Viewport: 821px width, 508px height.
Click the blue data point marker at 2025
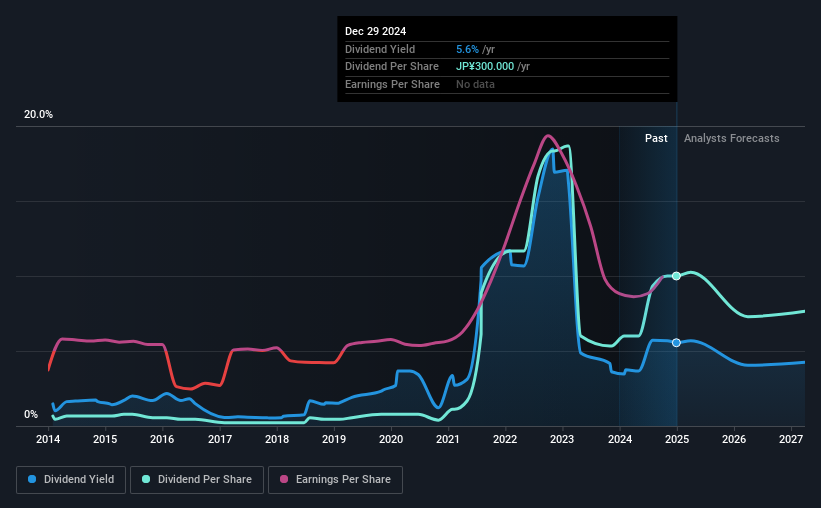[x=676, y=343]
